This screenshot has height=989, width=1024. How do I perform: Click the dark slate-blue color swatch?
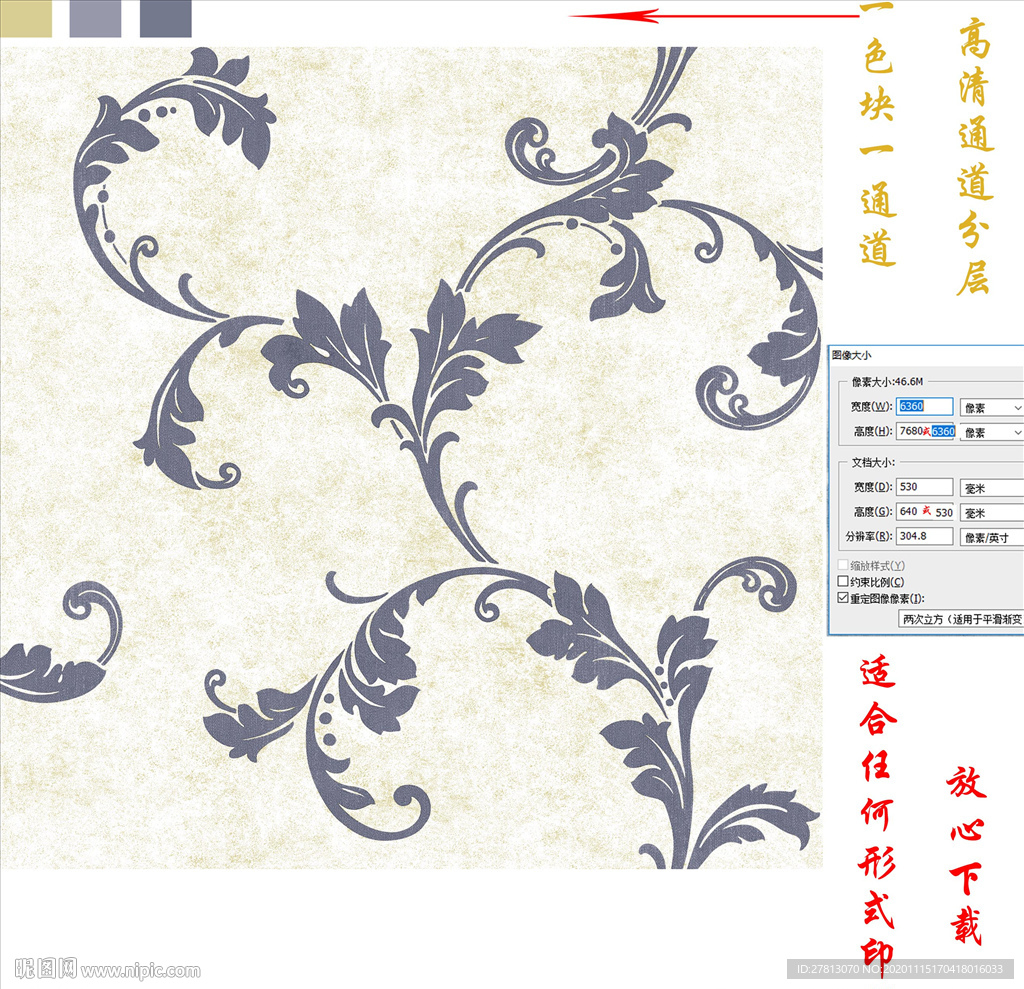166,18
